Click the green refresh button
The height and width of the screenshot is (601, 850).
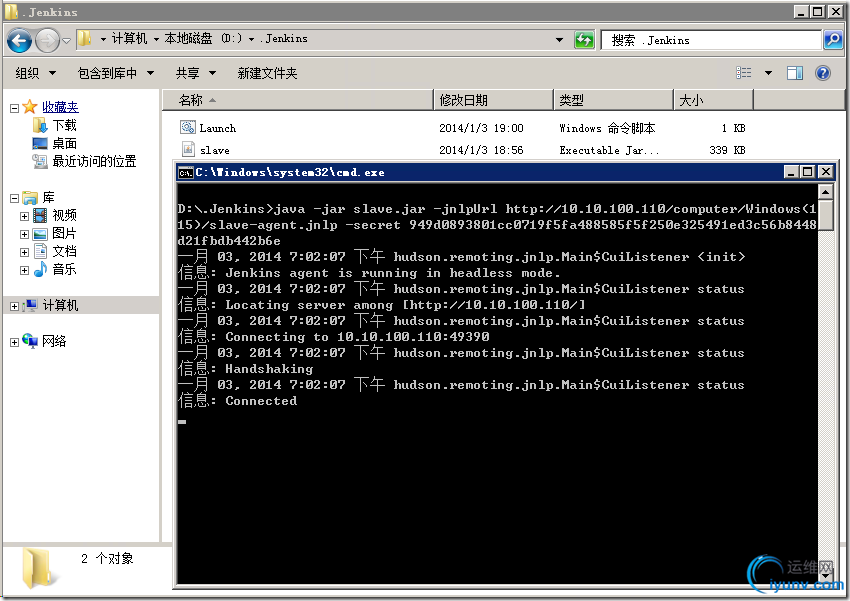[x=584, y=40]
